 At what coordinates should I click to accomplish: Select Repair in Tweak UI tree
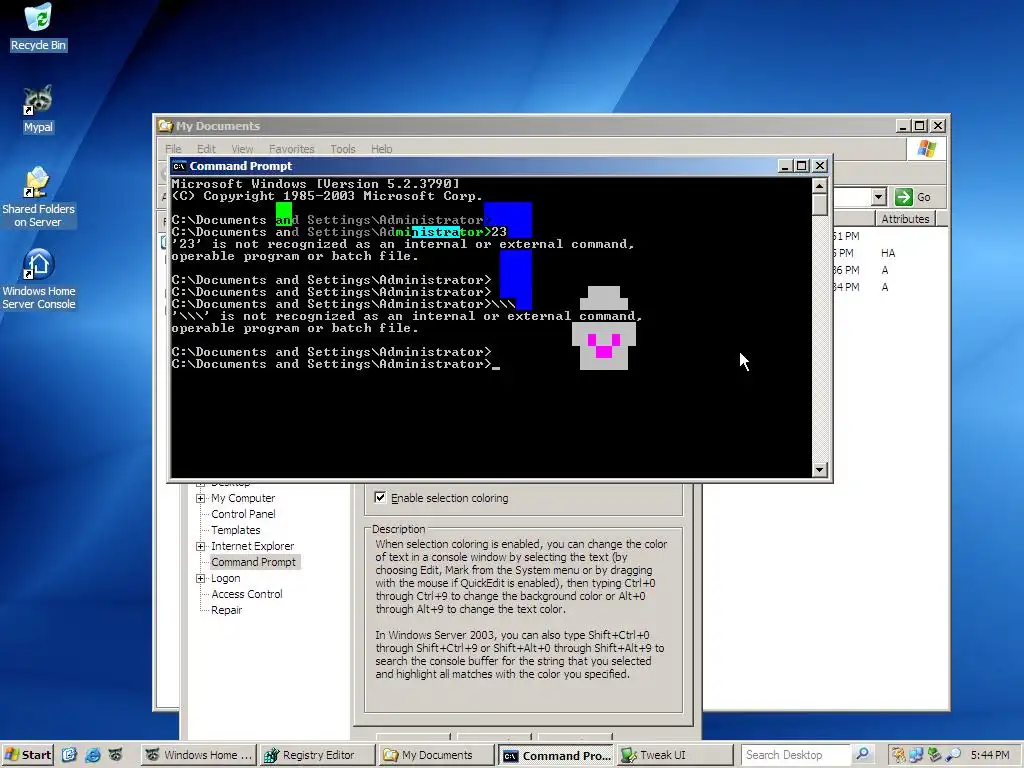[x=227, y=610]
